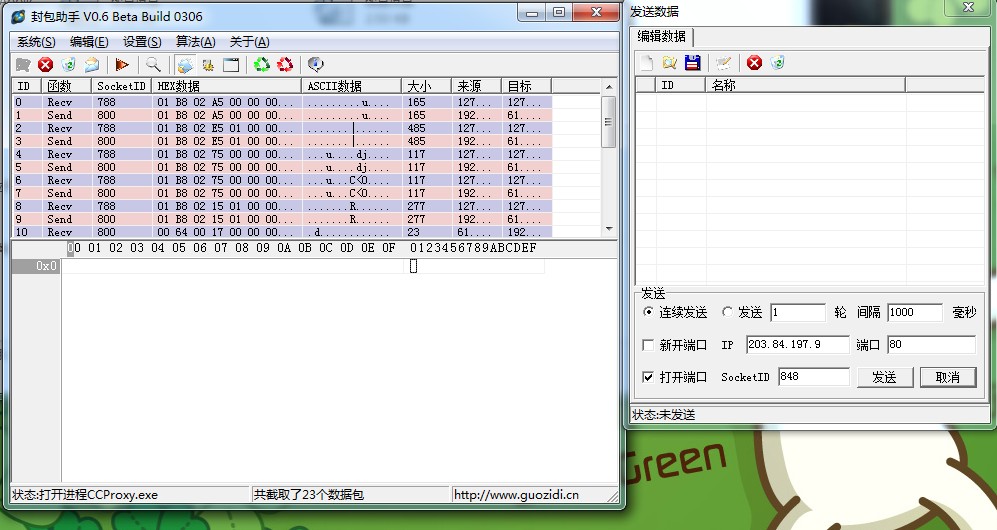Viewport: 997px width, 530px height.
Task: Select packet row ID 8 Recv size 277
Action: [x=282, y=207]
